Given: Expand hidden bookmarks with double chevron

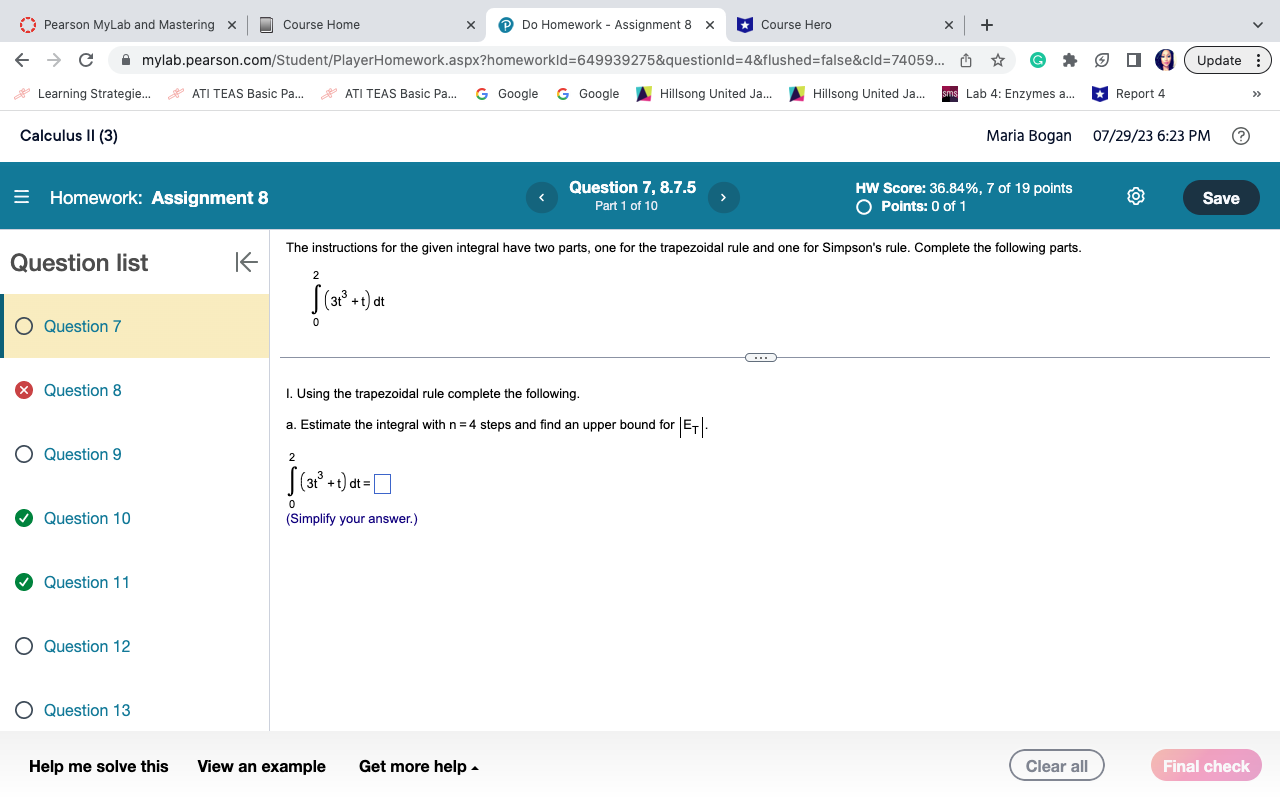Looking at the screenshot, I should coord(1256,93).
